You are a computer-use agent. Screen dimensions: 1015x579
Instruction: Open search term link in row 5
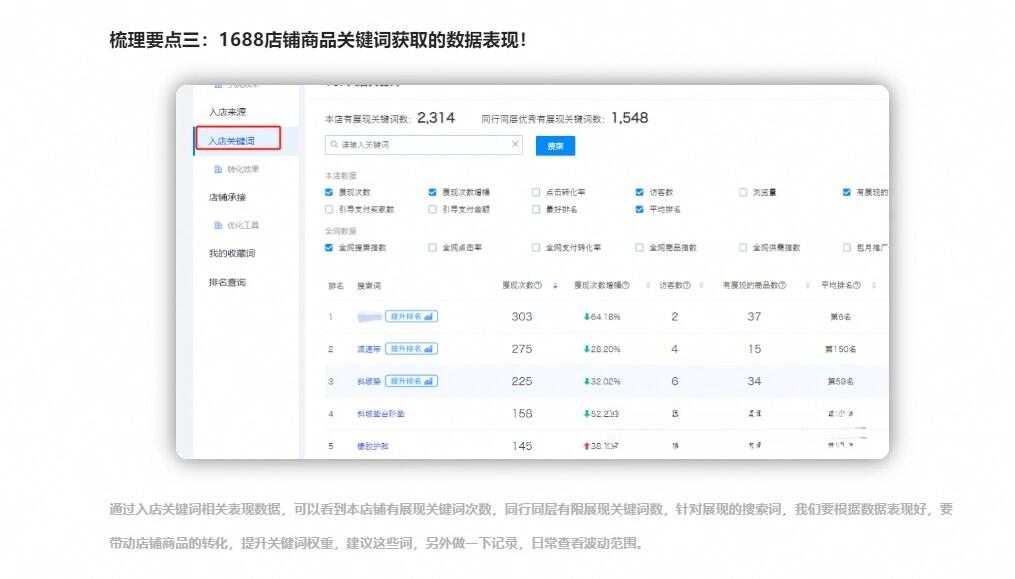tap(373, 446)
